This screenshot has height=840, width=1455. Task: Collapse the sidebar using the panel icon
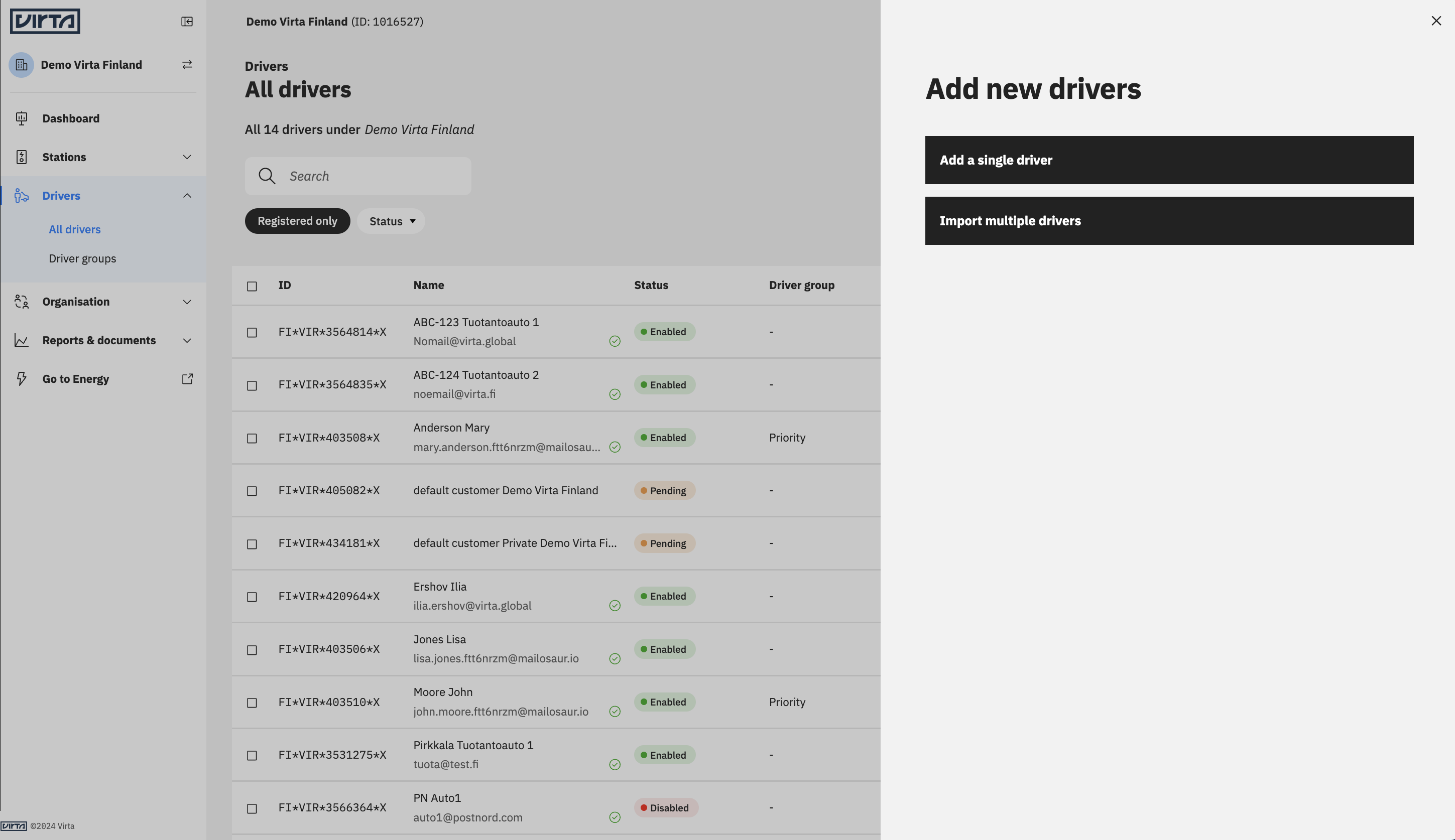pyautogui.click(x=186, y=21)
